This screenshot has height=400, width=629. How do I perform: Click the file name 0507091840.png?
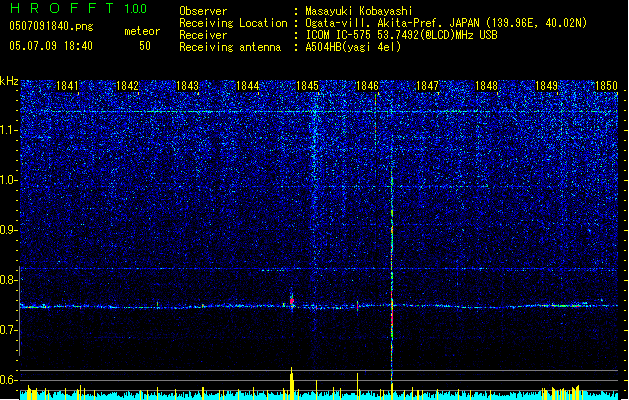pos(51,26)
